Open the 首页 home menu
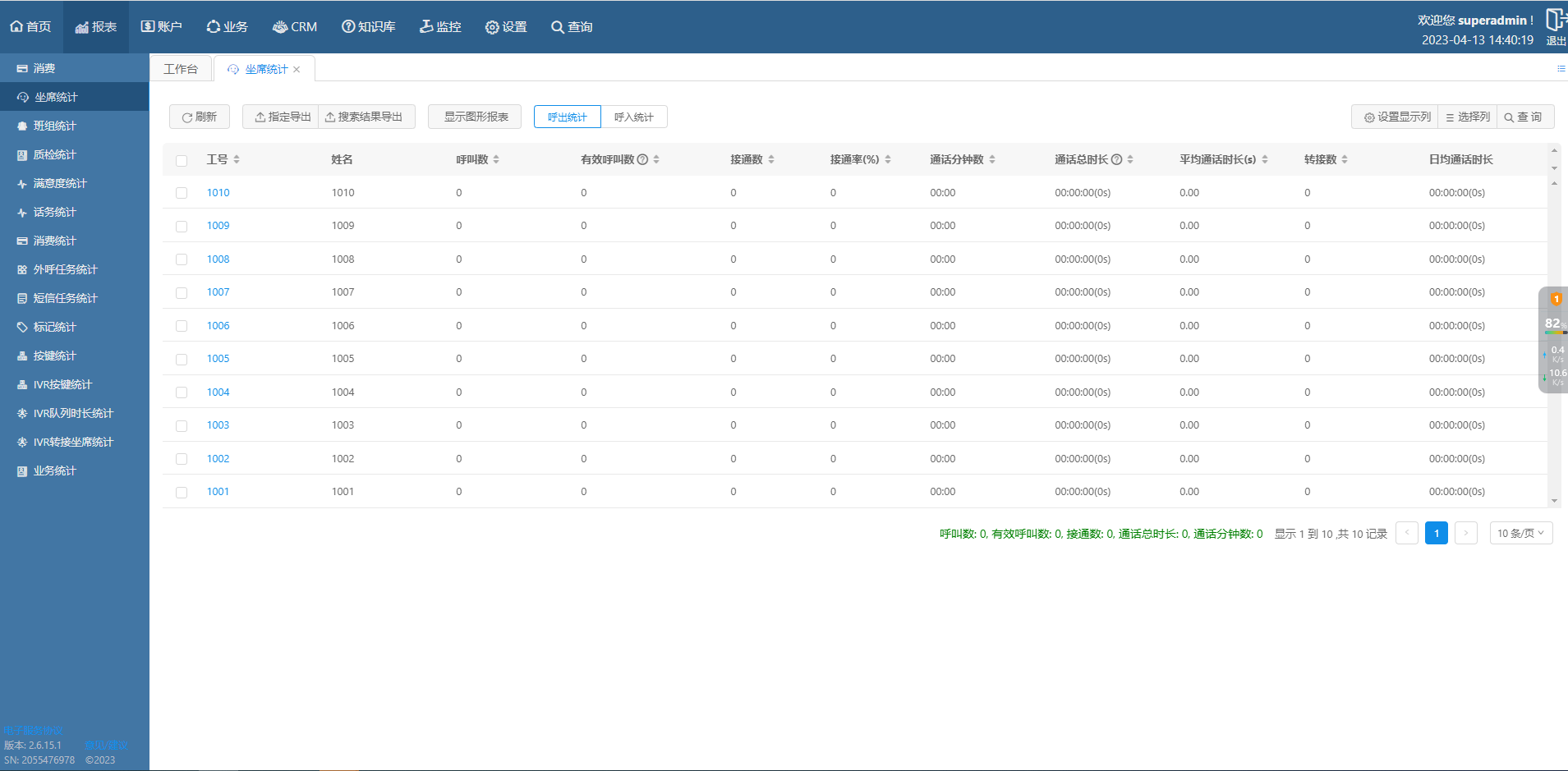1568x771 pixels. click(x=30, y=27)
